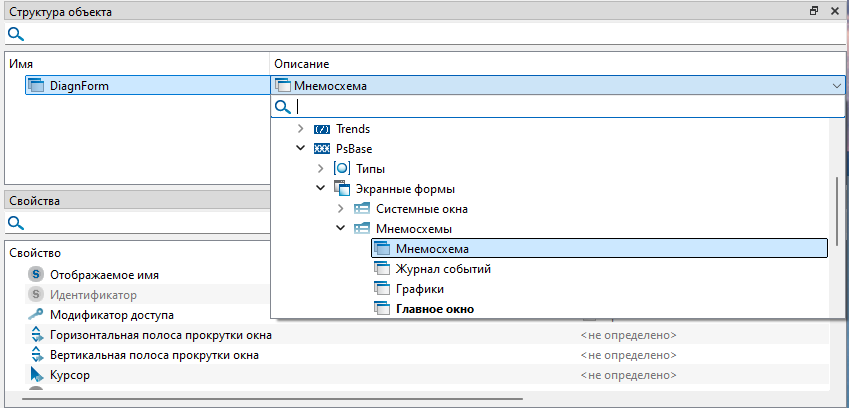This screenshot has height=408, width=849.
Task: Expand the Системные окна node
Action: click(x=341, y=209)
